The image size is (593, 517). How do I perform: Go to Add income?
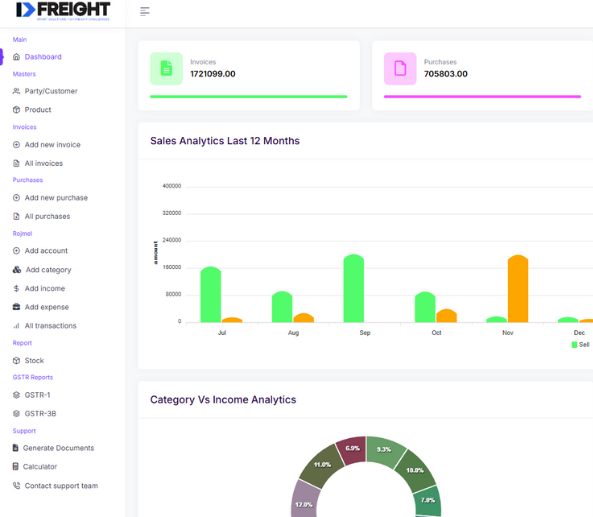click(x=45, y=289)
